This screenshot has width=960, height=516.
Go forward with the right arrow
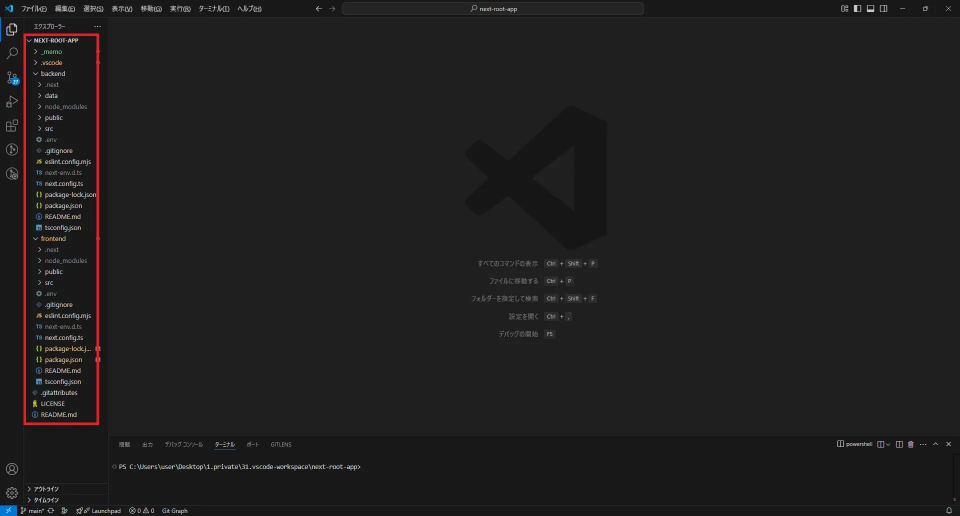pos(332,9)
